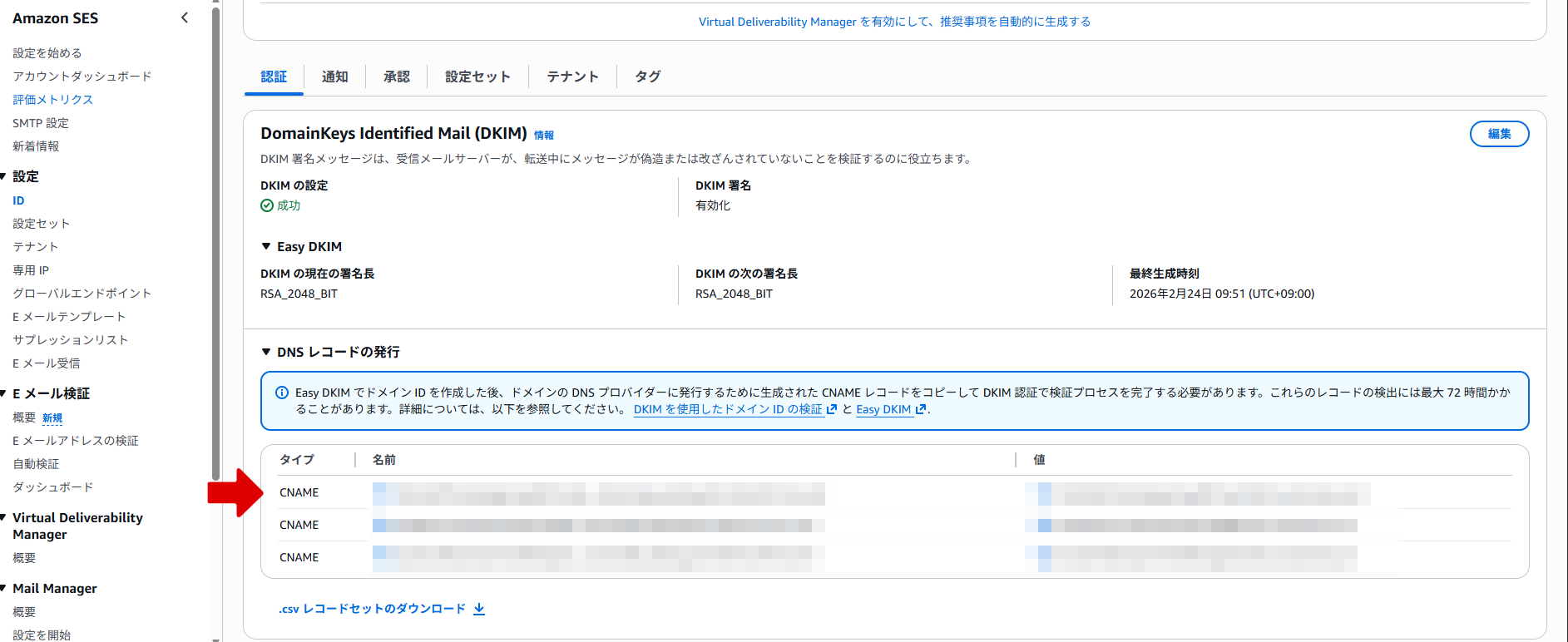This screenshot has height=642, width=1568.
Task: Open DKIM を使用したドメイン ID の検証 link
Action: click(728, 409)
